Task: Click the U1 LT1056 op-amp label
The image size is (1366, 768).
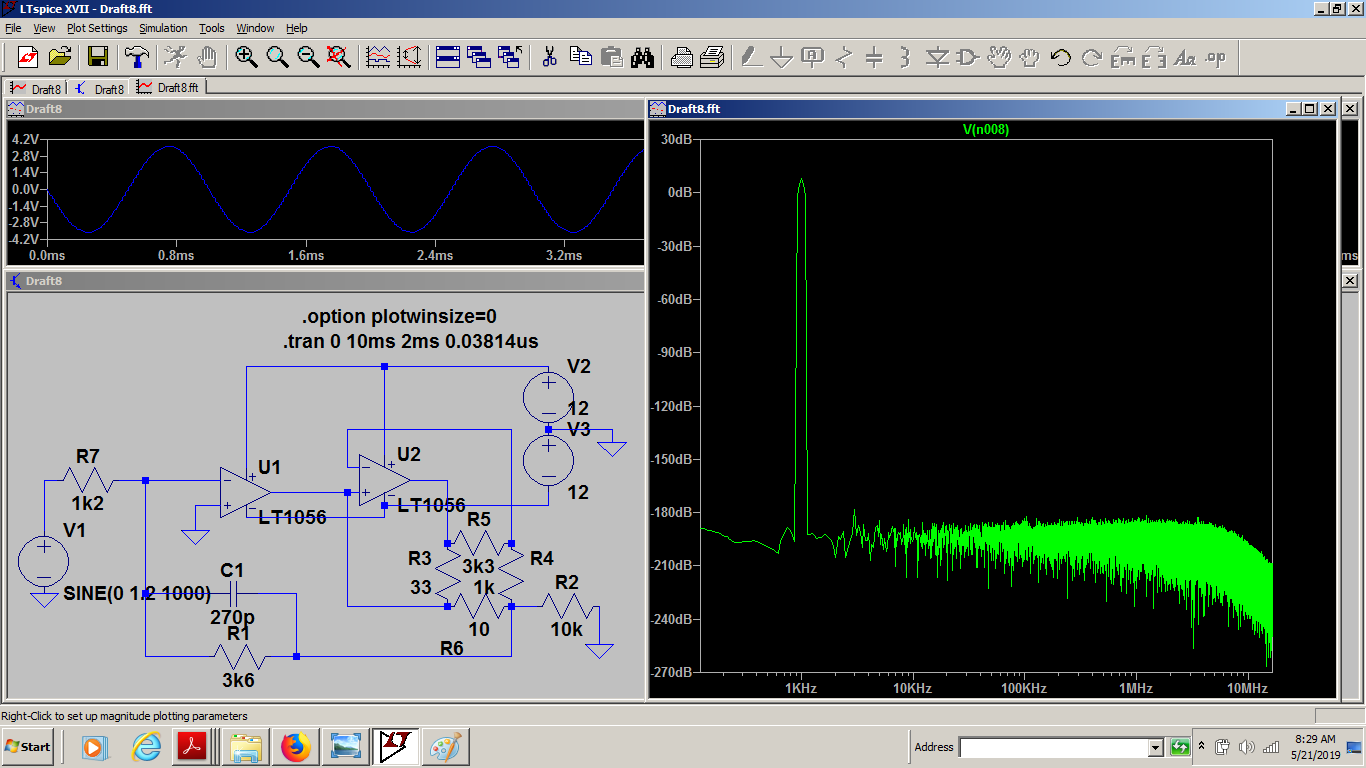Action: pyautogui.click(x=292, y=517)
